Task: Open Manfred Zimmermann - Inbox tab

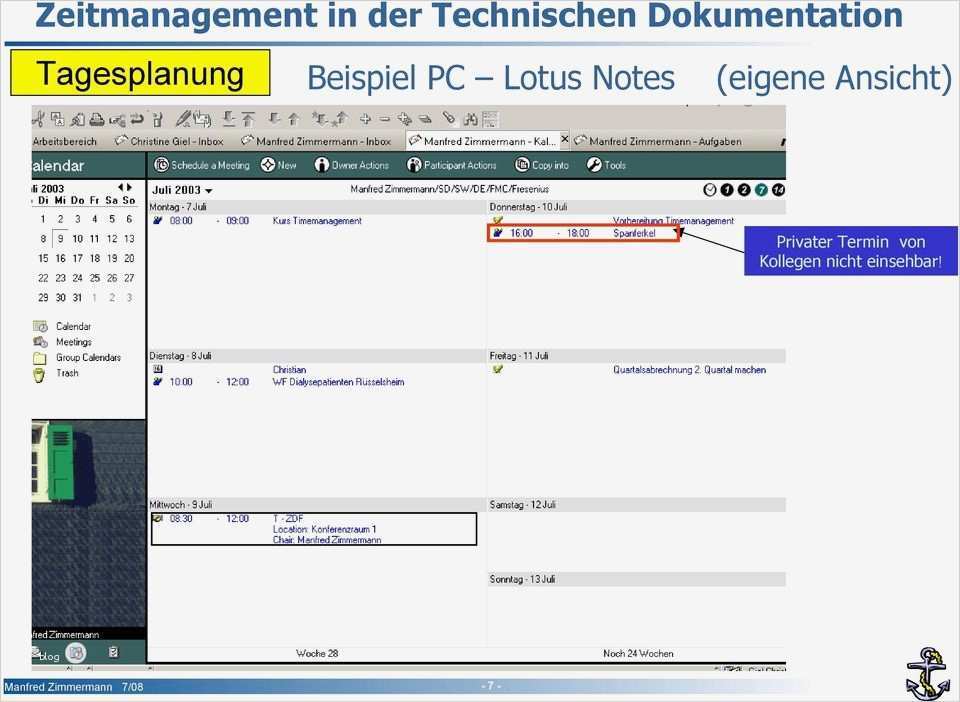Action: coord(317,141)
